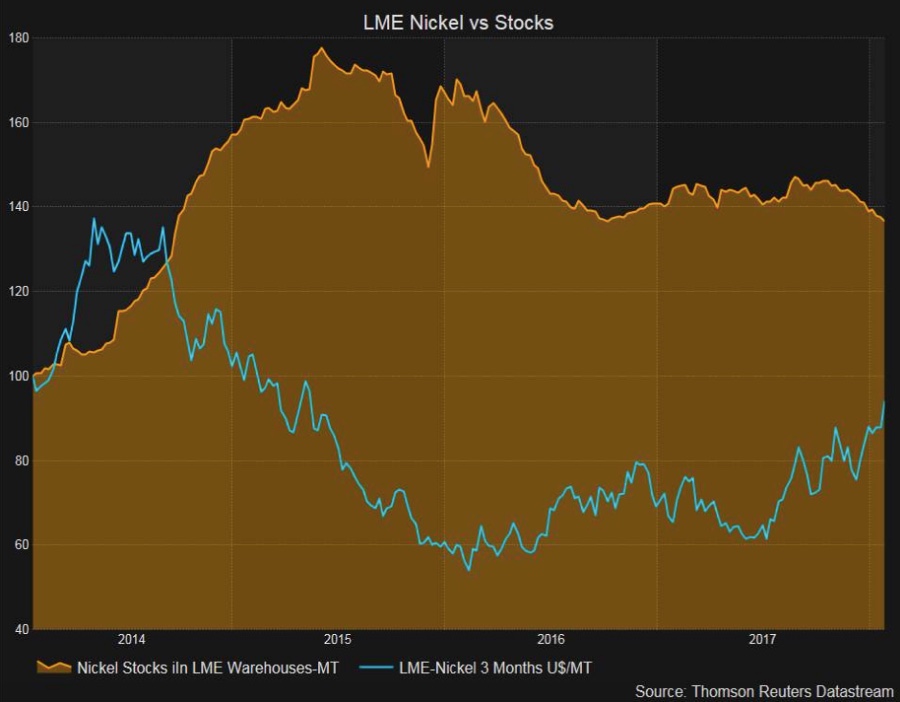Click the dip in stocks during mid-2015

426,168
